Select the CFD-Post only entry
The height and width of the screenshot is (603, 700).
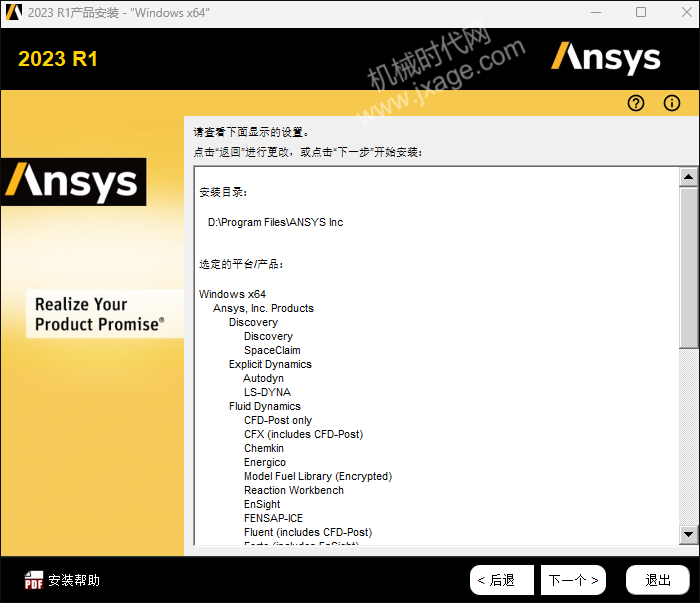point(278,420)
